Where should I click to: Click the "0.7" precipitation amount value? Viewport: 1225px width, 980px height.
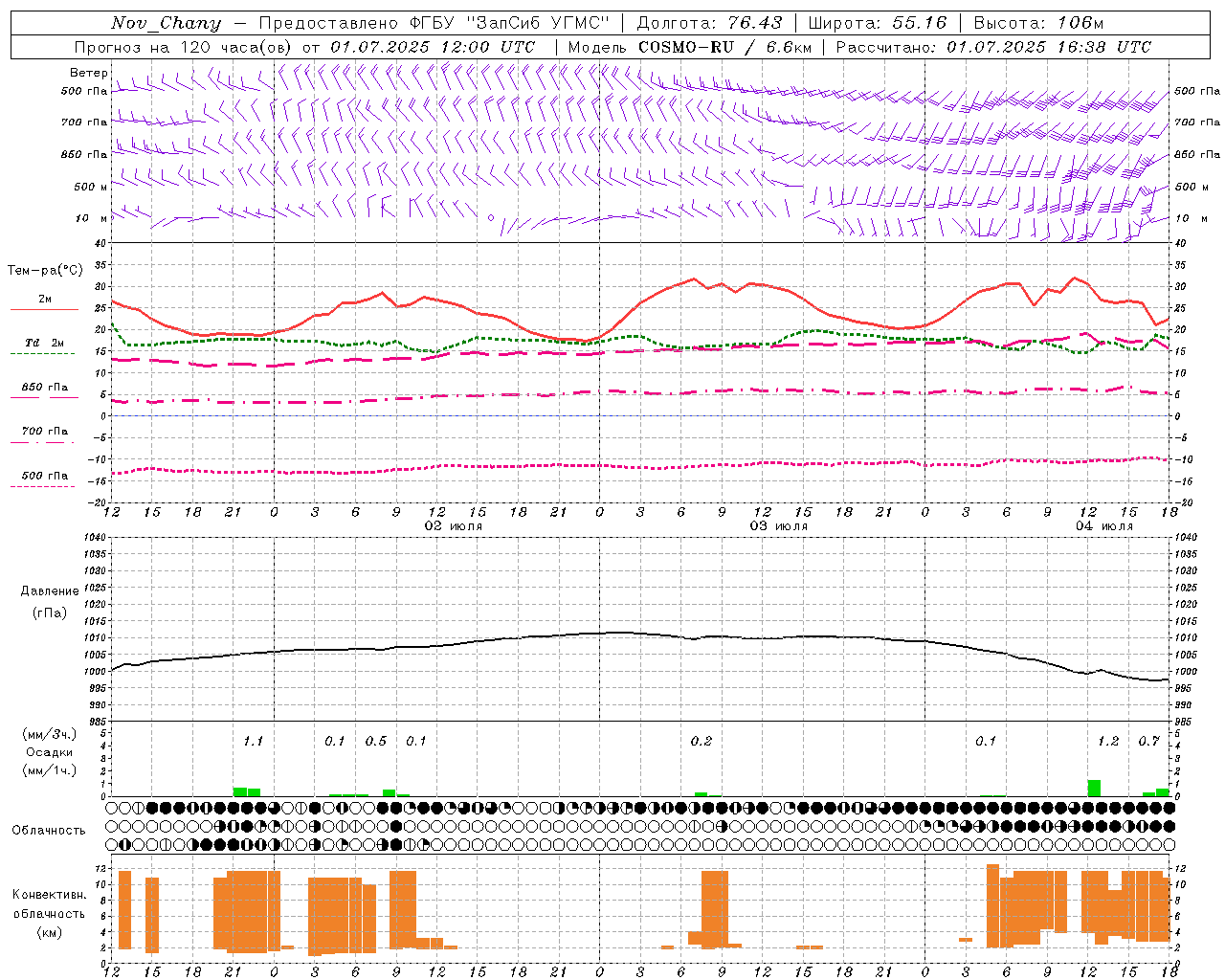click(1148, 741)
